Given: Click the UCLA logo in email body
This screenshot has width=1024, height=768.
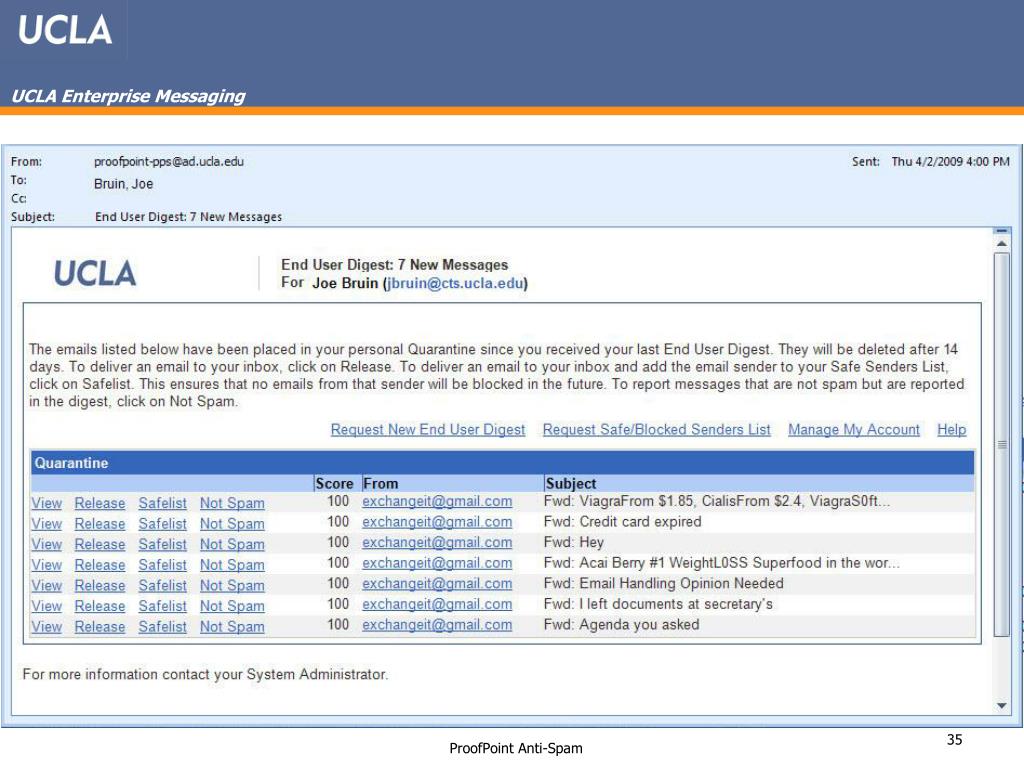Looking at the screenshot, I should point(95,274).
